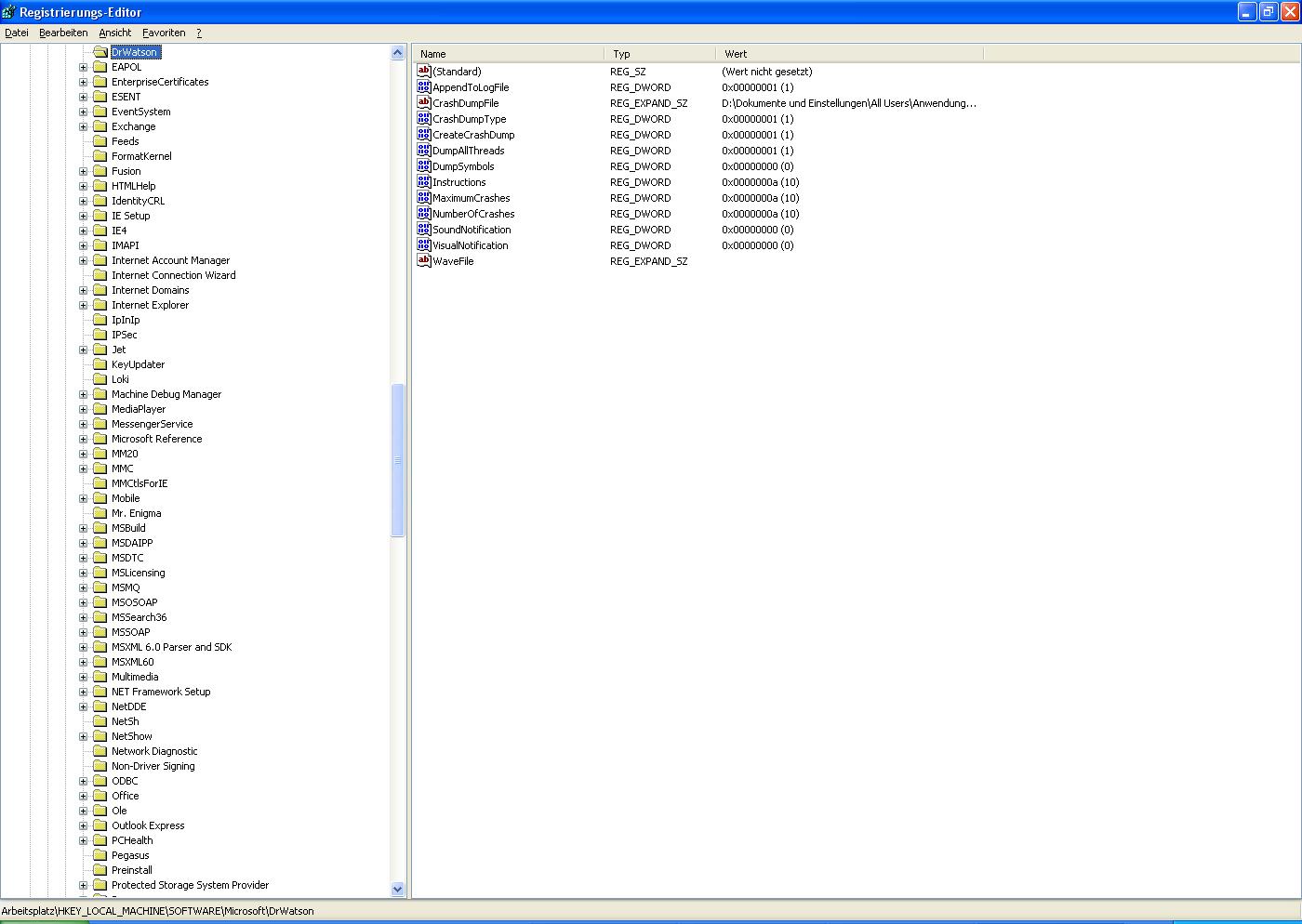
Task: Select the MaximumCrashes DWORD icon
Action: (x=424, y=198)
